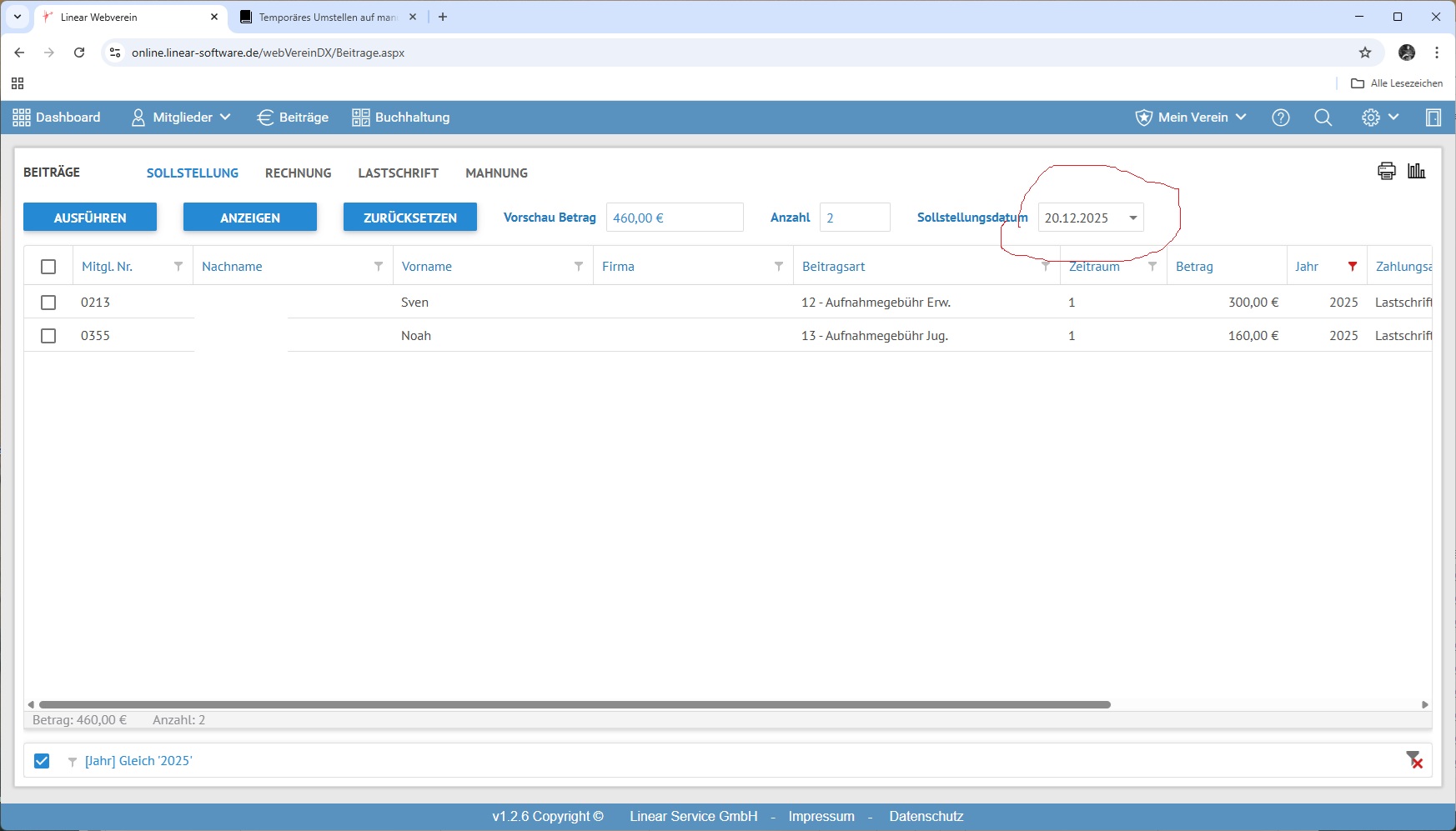Open the side panel icon in navbar
The image size is (1456, 831).
click(x=1433, y=118)
